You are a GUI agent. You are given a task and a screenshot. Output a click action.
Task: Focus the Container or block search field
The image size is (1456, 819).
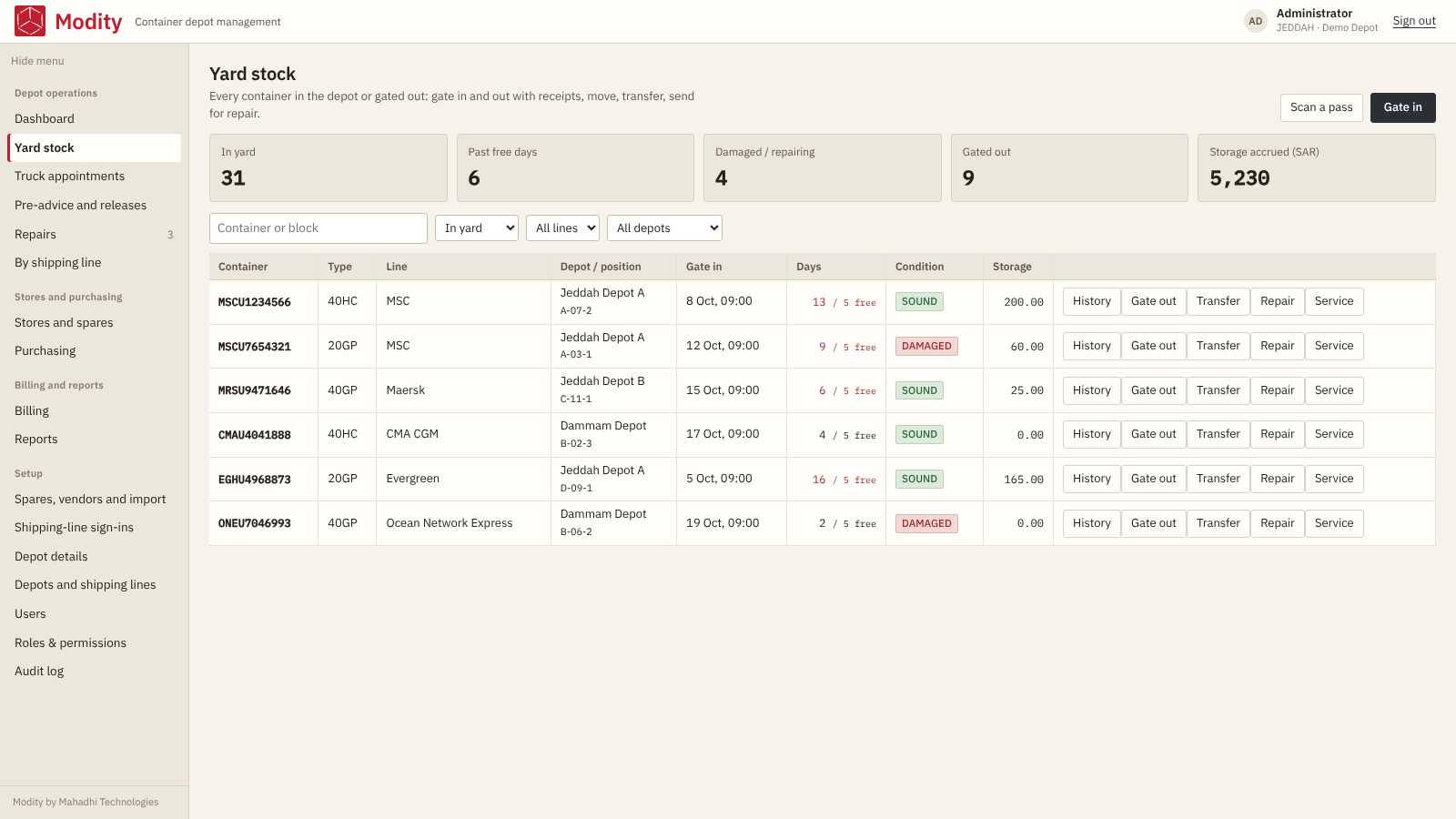[x=318, y=228]
